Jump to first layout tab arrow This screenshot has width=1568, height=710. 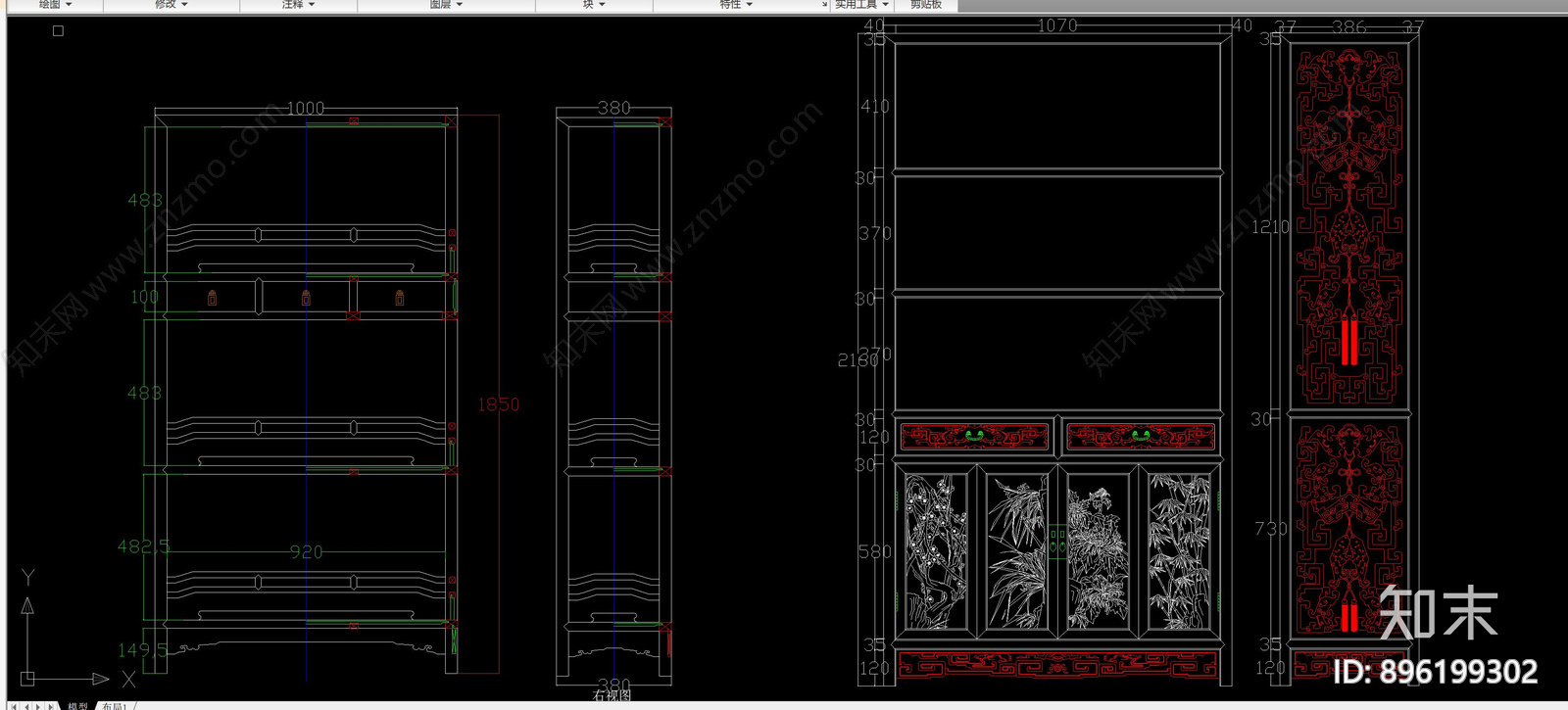[x=14, y=705]
